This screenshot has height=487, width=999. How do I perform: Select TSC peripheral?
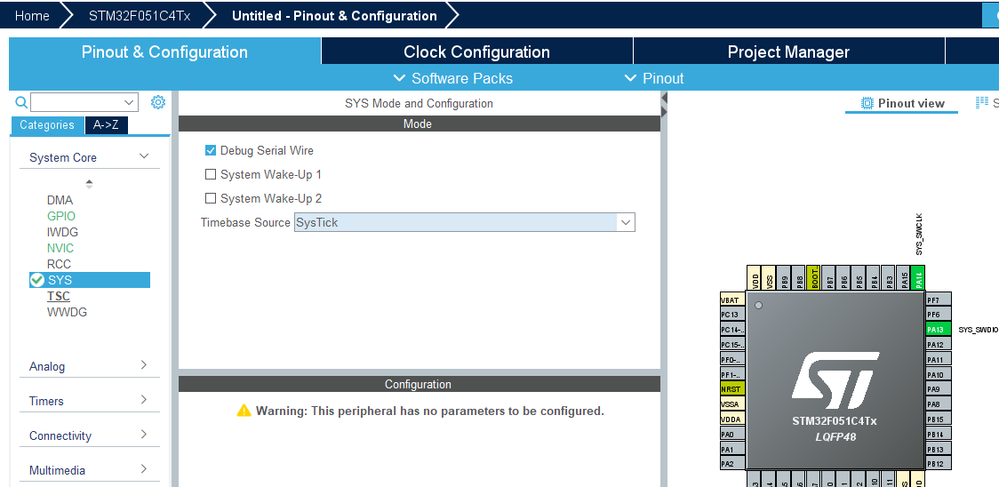point(58,296)
